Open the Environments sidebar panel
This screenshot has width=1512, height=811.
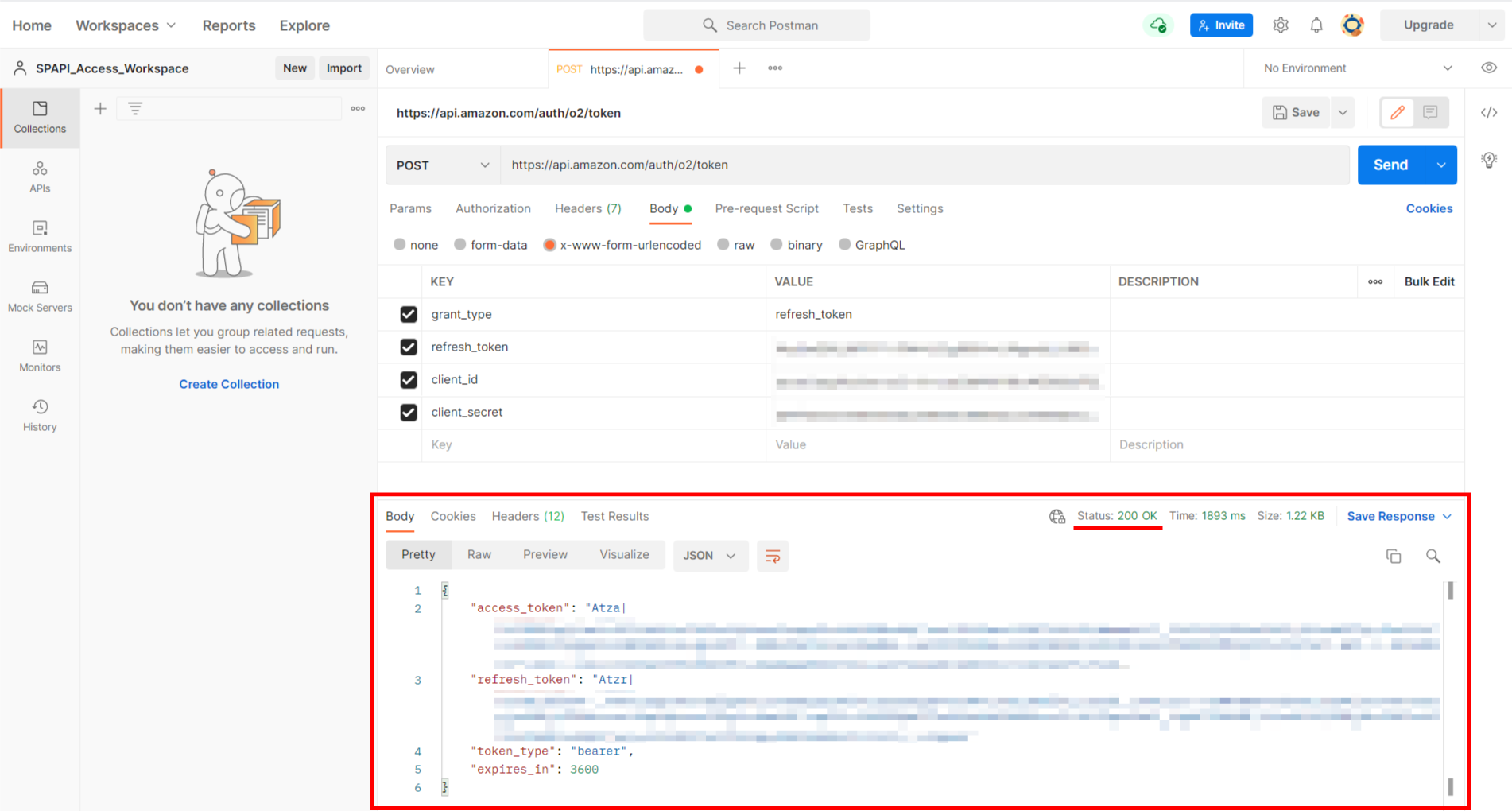40,235
